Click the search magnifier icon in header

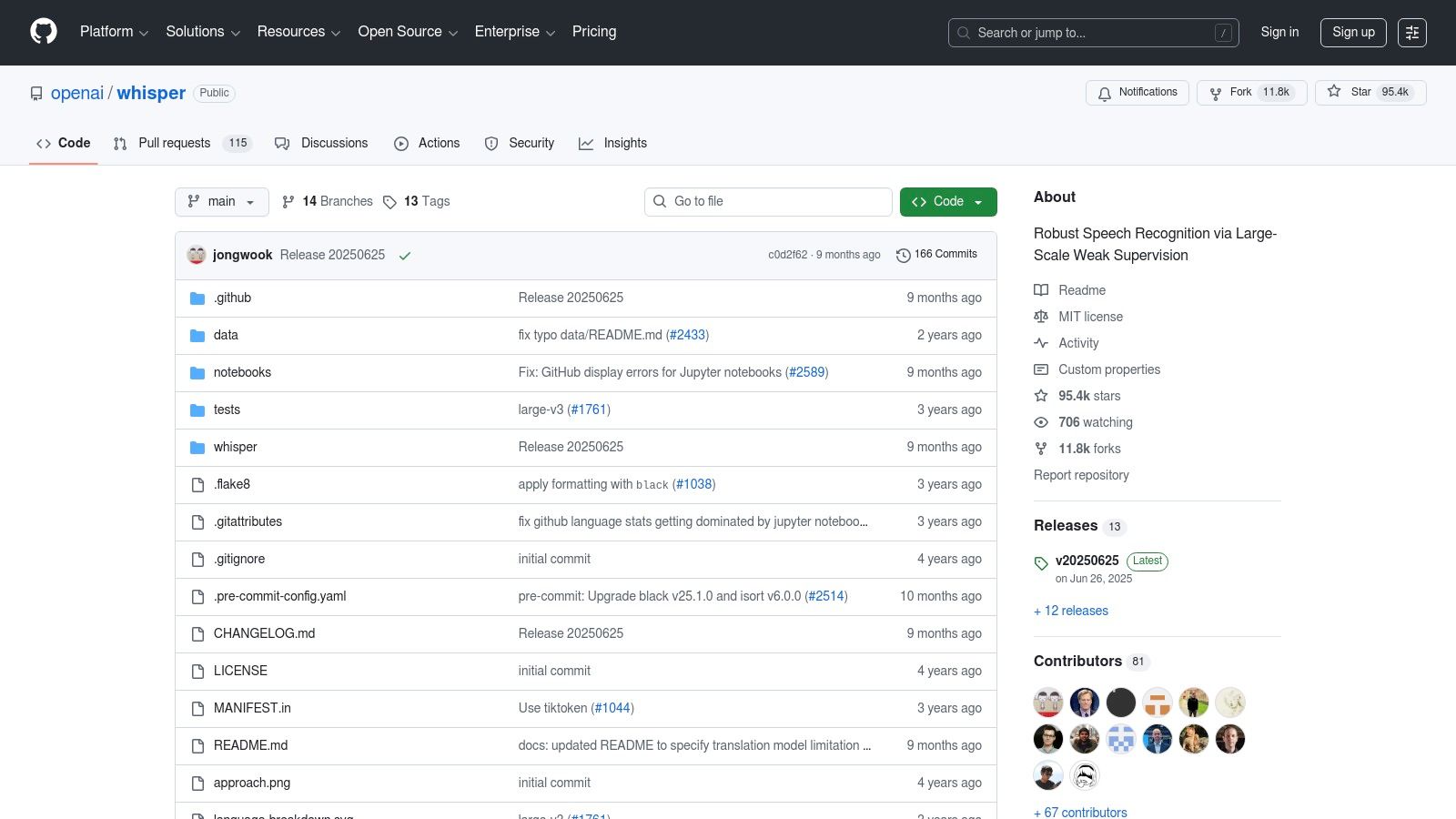point(964,33)
